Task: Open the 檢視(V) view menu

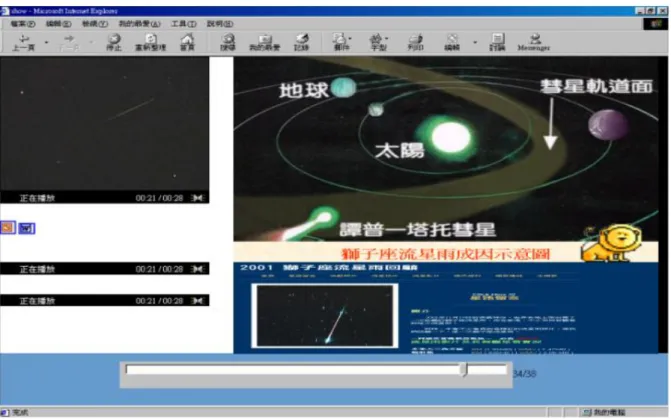Action: pyautogui.click(x=95, y=24)
